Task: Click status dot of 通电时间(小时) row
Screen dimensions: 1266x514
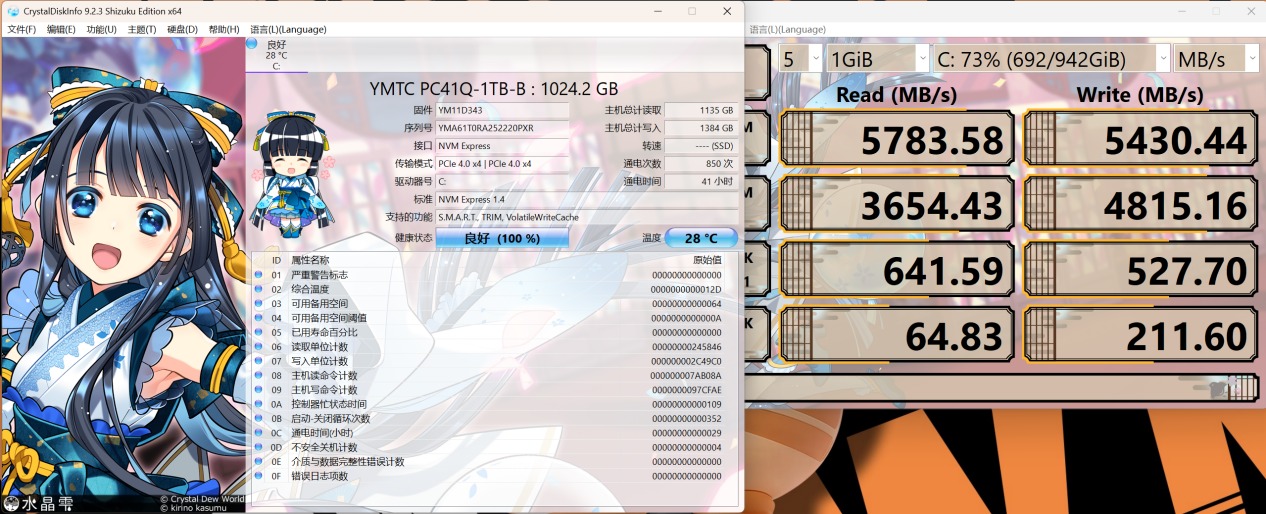Action: click(x=258, y=433)
